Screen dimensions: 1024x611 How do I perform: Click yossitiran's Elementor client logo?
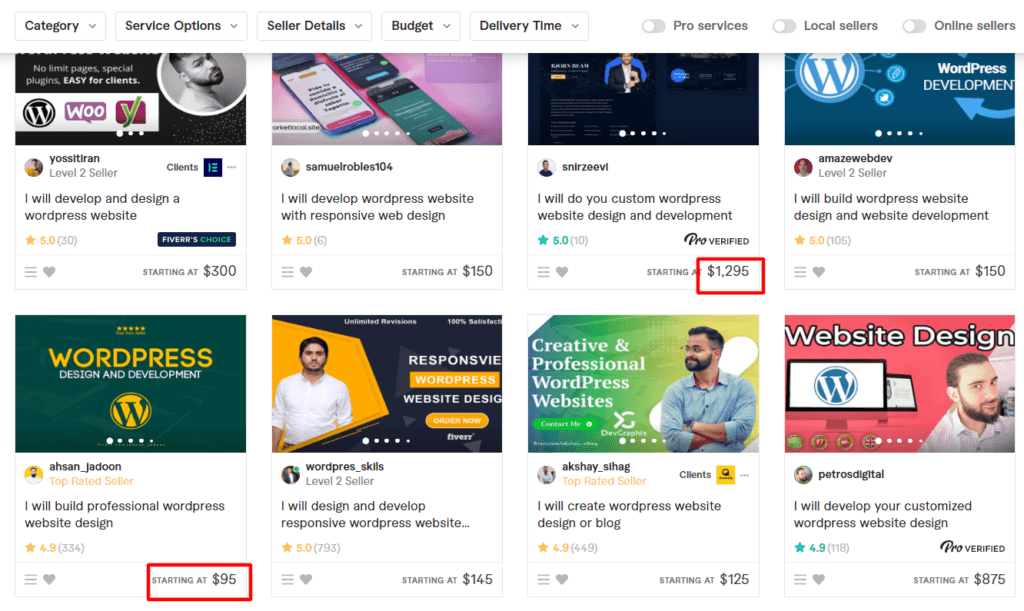(213, 167)
